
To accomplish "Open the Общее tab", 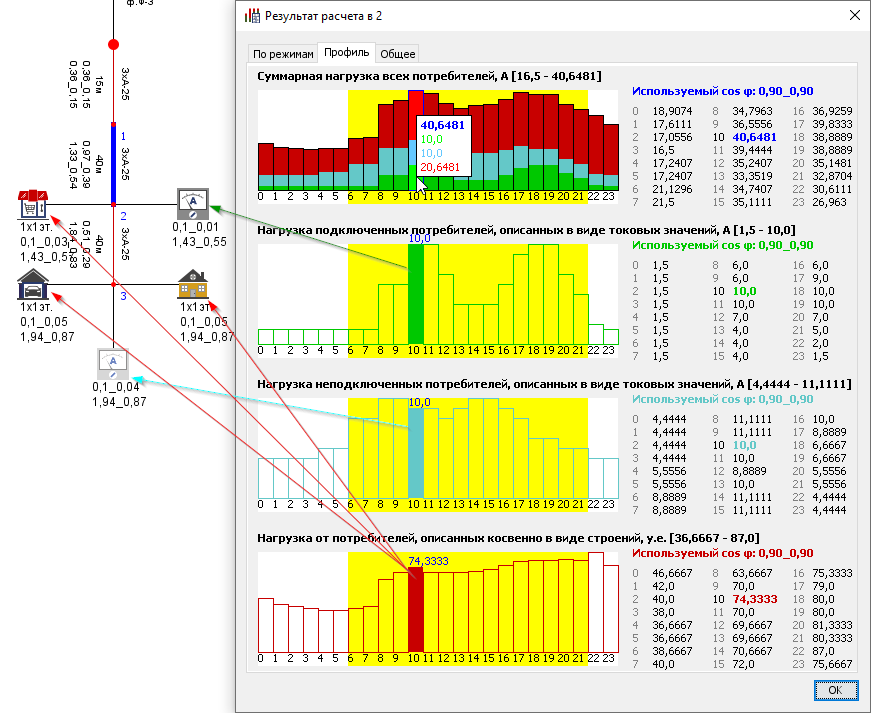I will tap(398, 54).
